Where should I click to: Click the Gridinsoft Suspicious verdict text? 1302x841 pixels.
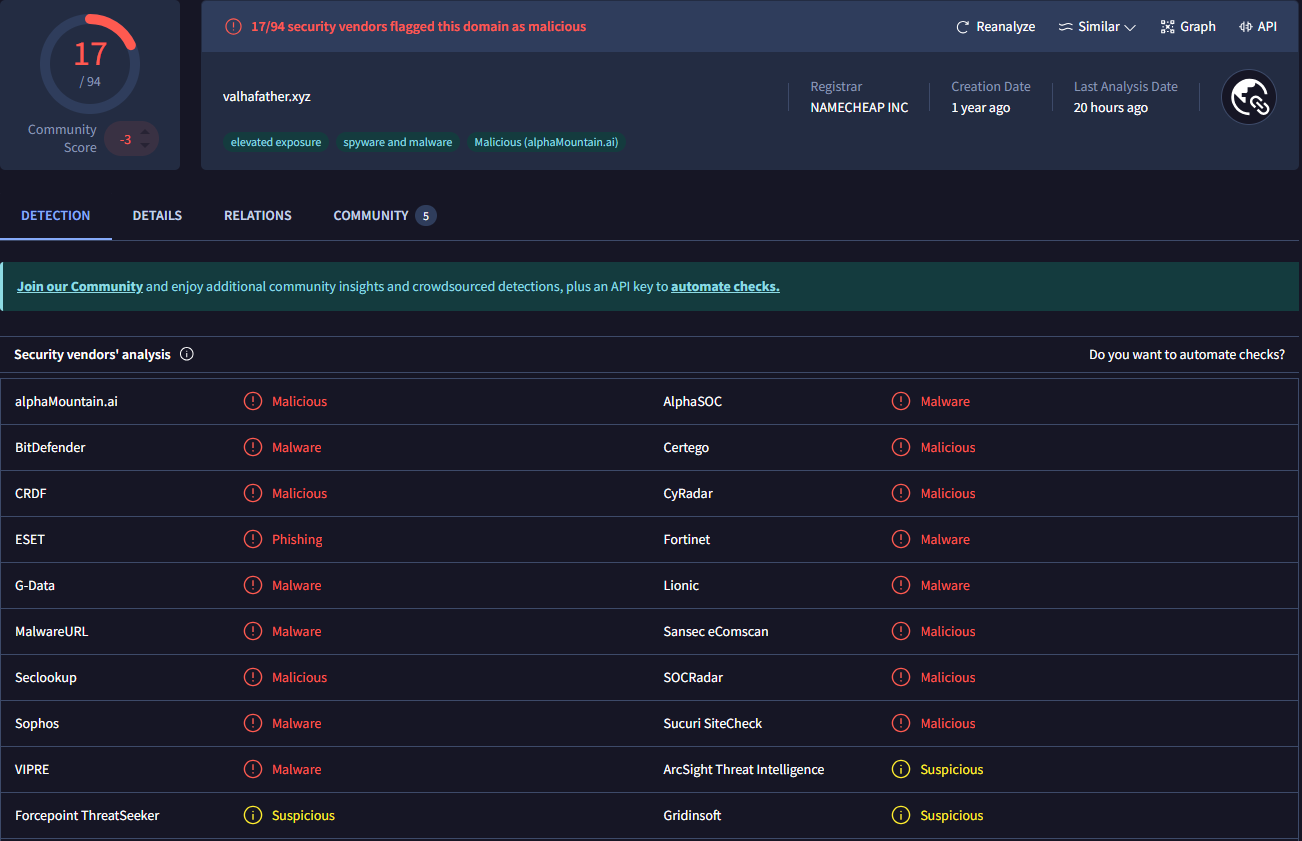(x=952, y=815)
